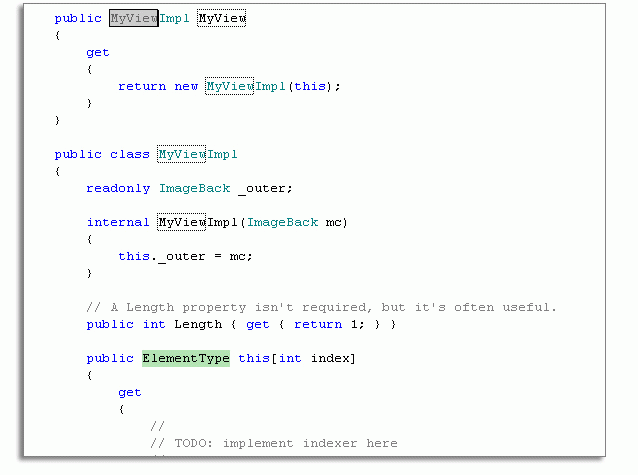Click the MyViewImpl name after 'public class'

tap(197, 154)
